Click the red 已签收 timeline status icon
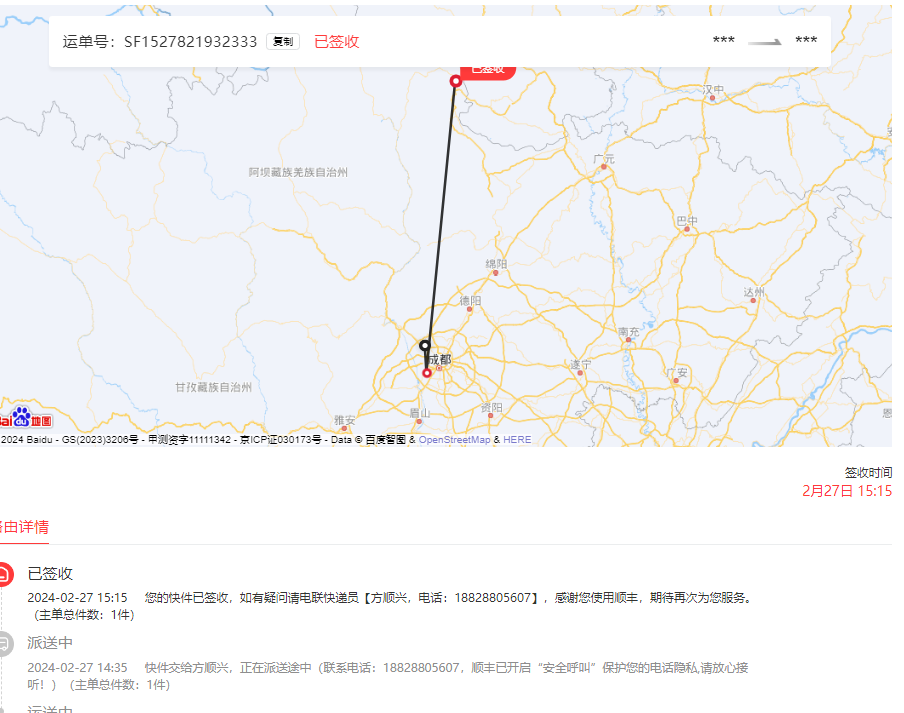Viewport: 904px width, 713px height. coord(4,574)
